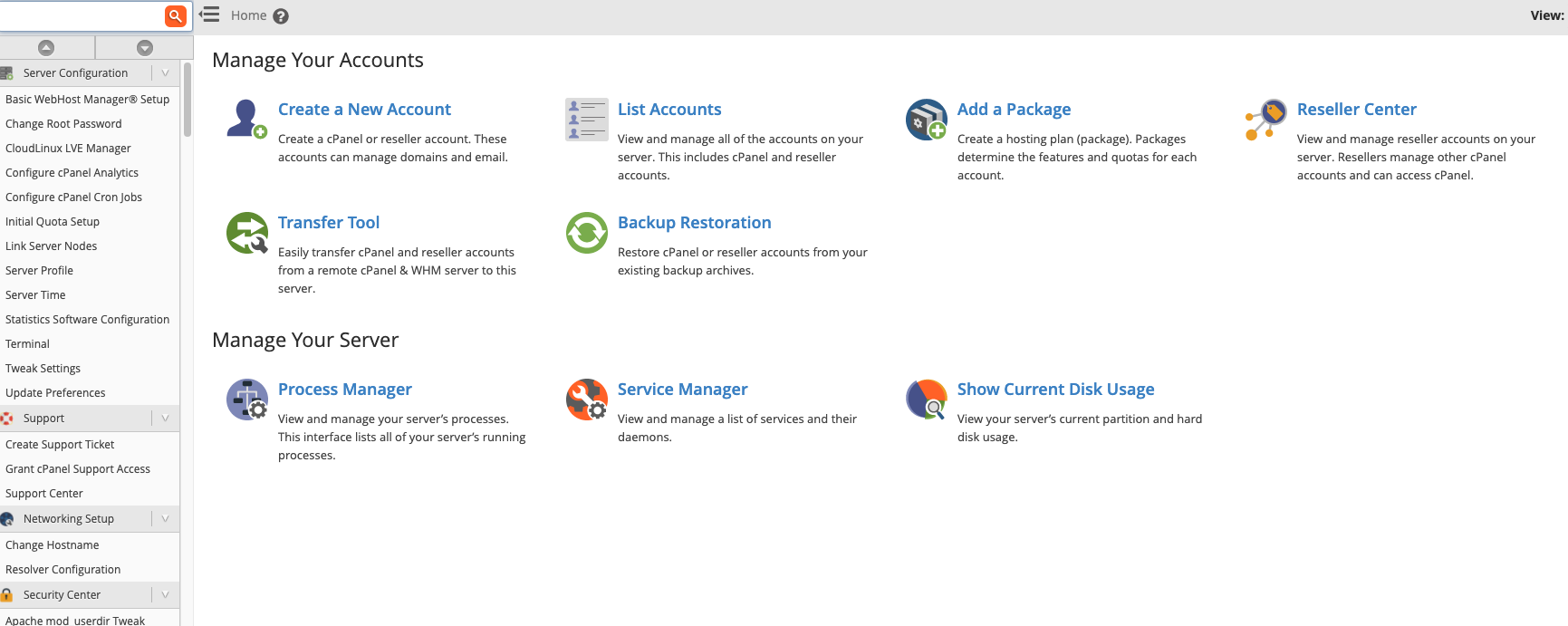Click the Reseller Center icon
The width and height of the screenshot is (1568, 626).
1265,120
